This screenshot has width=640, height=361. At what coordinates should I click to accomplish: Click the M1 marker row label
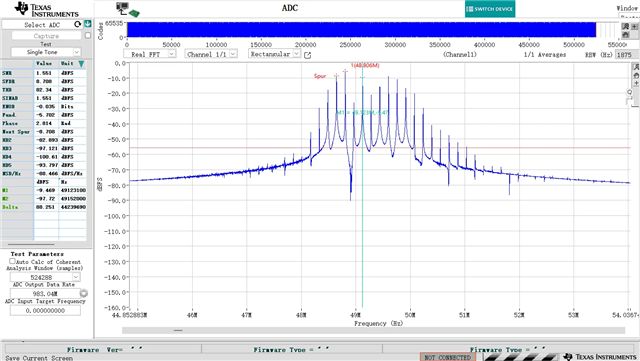click(5, 190)
